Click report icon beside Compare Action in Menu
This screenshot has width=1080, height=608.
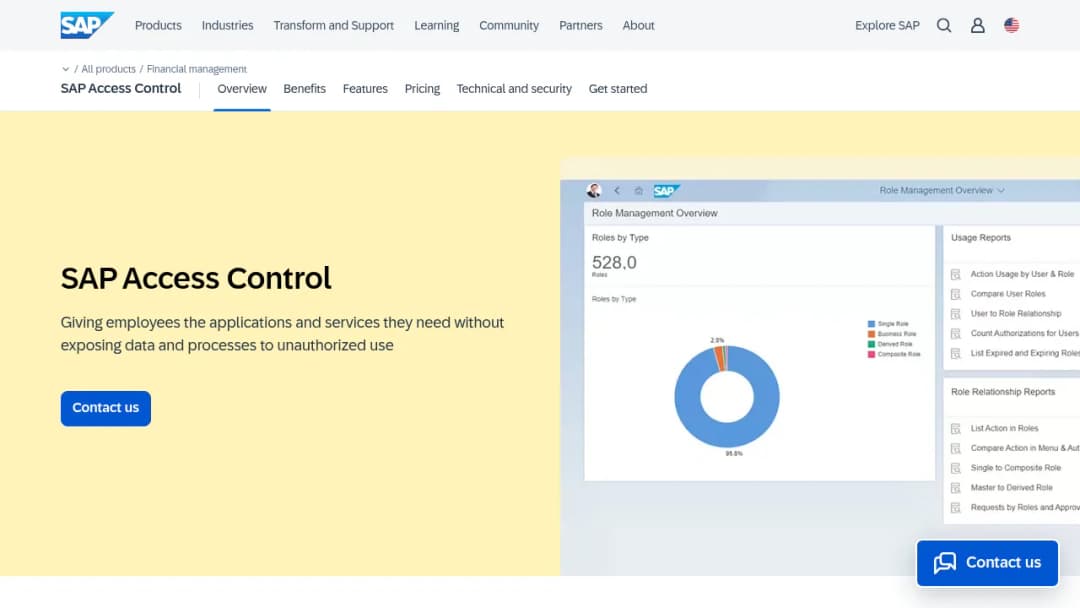tap(955, 449)
